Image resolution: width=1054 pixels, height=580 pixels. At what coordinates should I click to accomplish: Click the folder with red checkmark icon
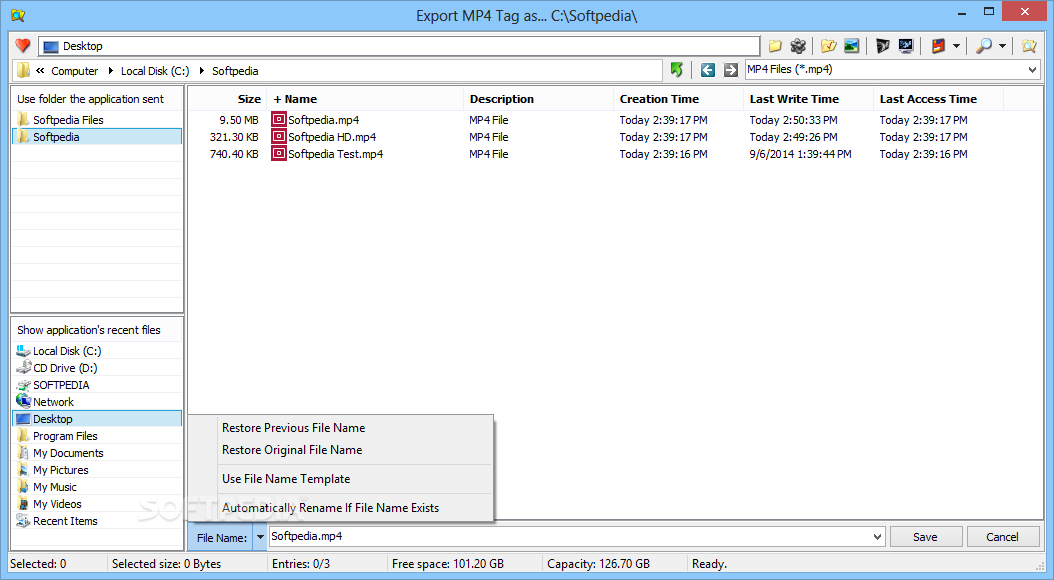(829, 46)
